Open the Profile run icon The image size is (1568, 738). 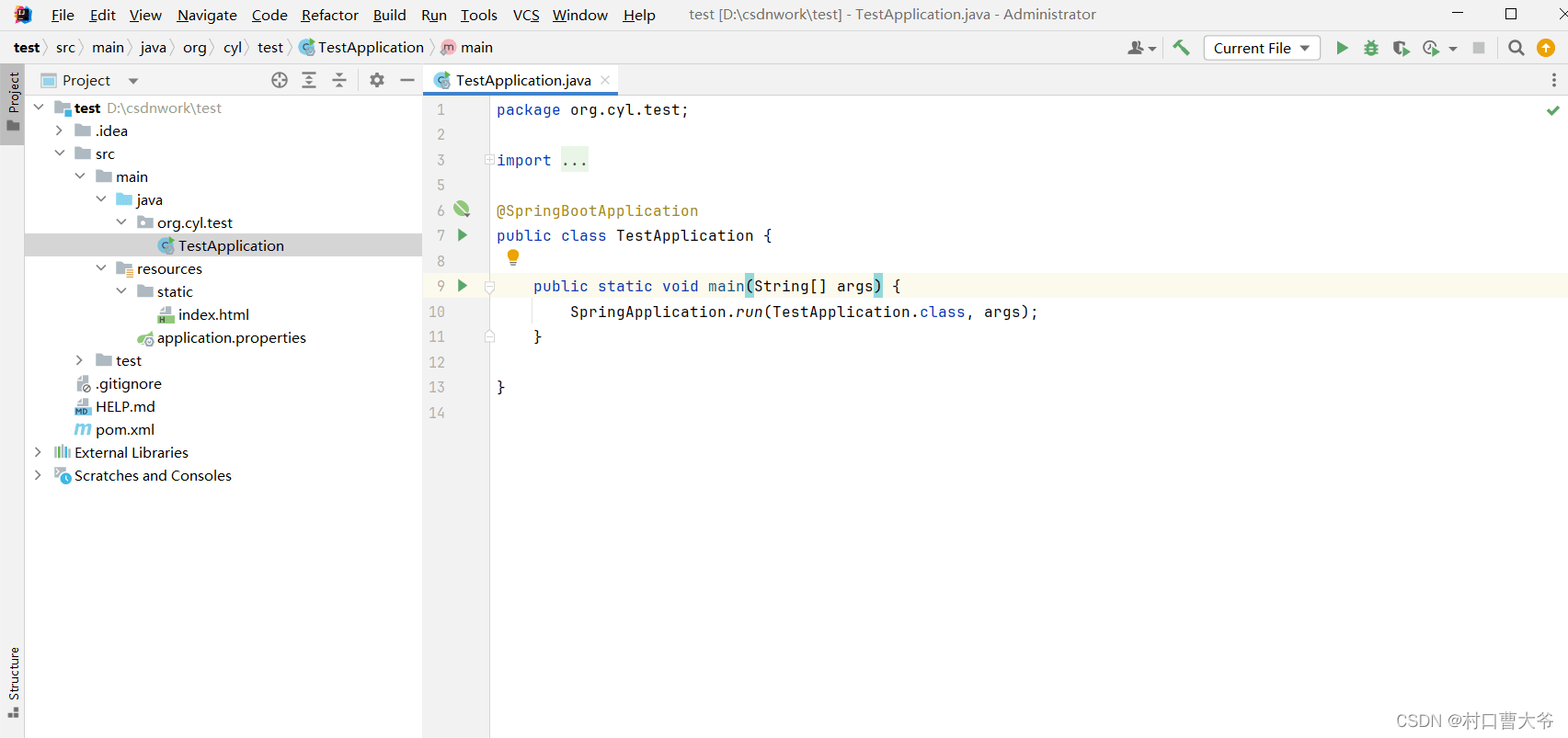tap(1430, 48)
